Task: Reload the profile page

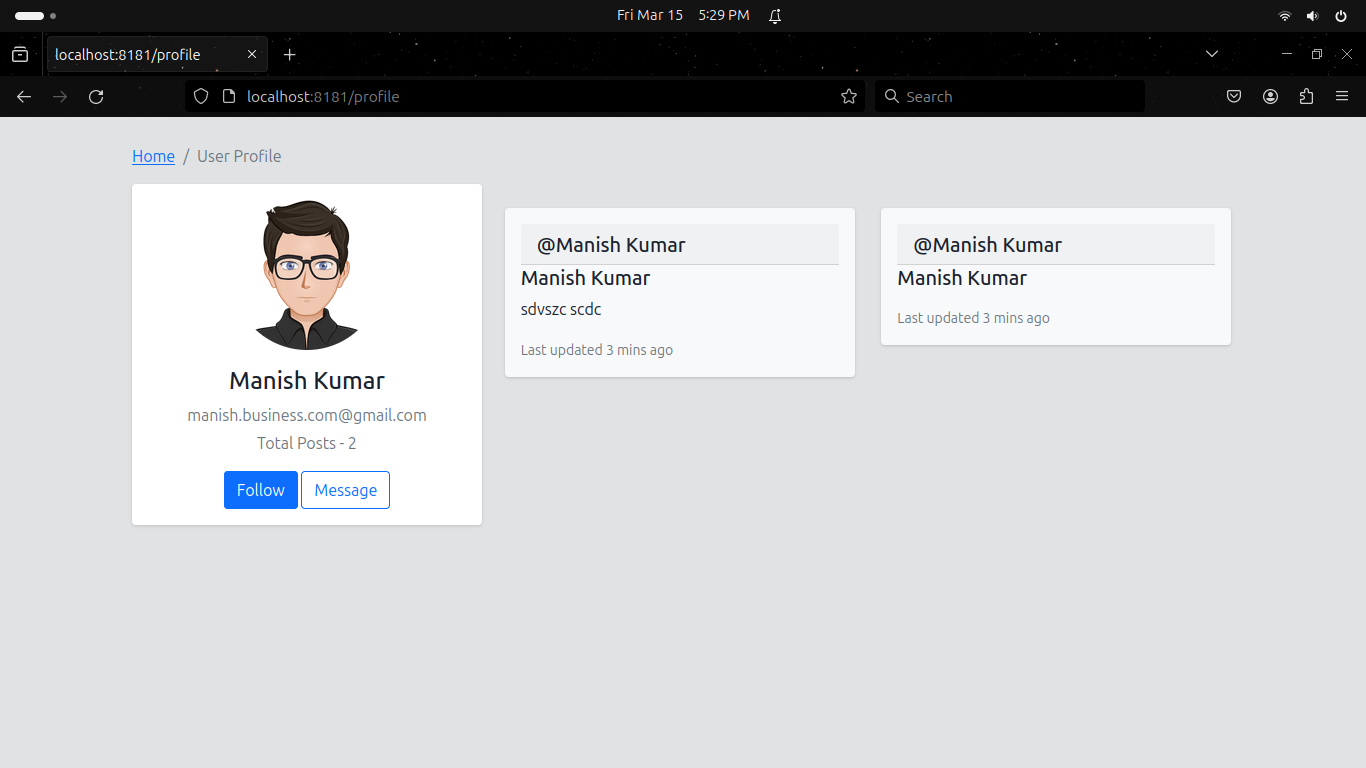Action: pos(96,96)
